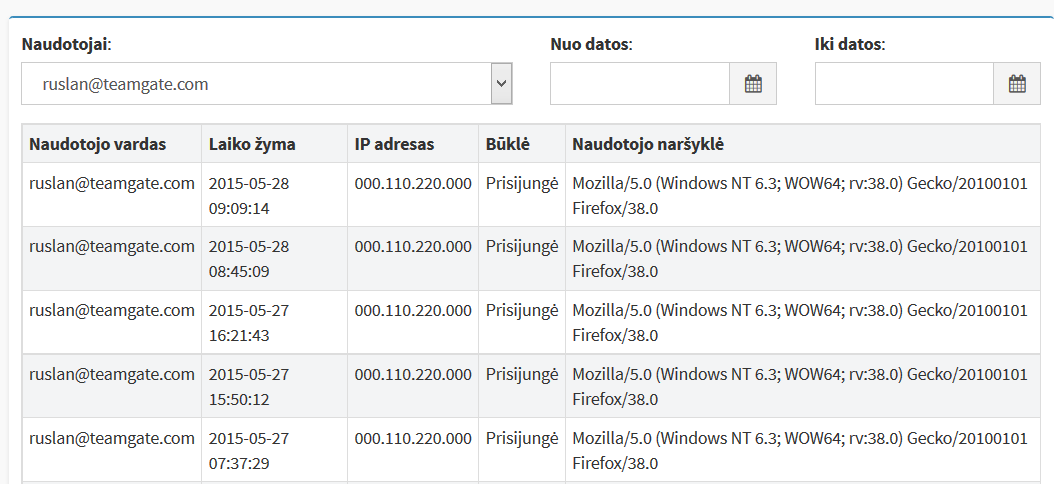Click the browser string in the 07:37:29 row
The height and width of the screenshot is (484, 1054).
point(800,450)
